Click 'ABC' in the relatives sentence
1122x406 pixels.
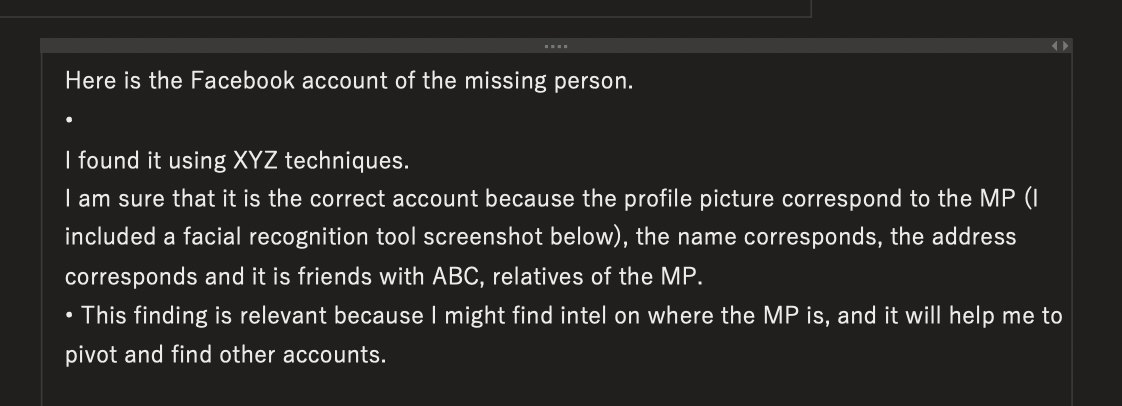coord(456,276)
